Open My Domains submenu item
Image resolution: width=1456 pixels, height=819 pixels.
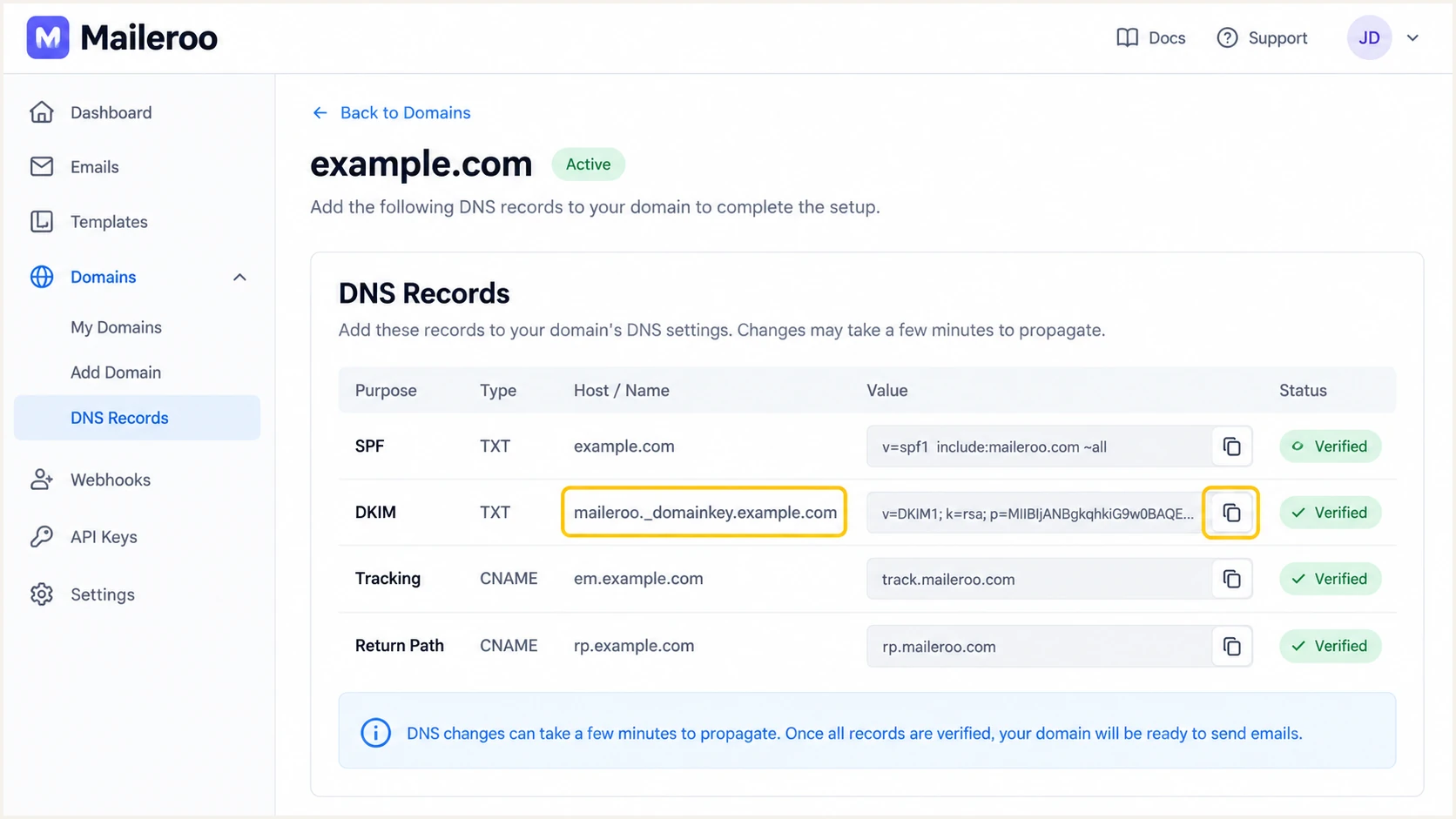click(x=116, y=327)
